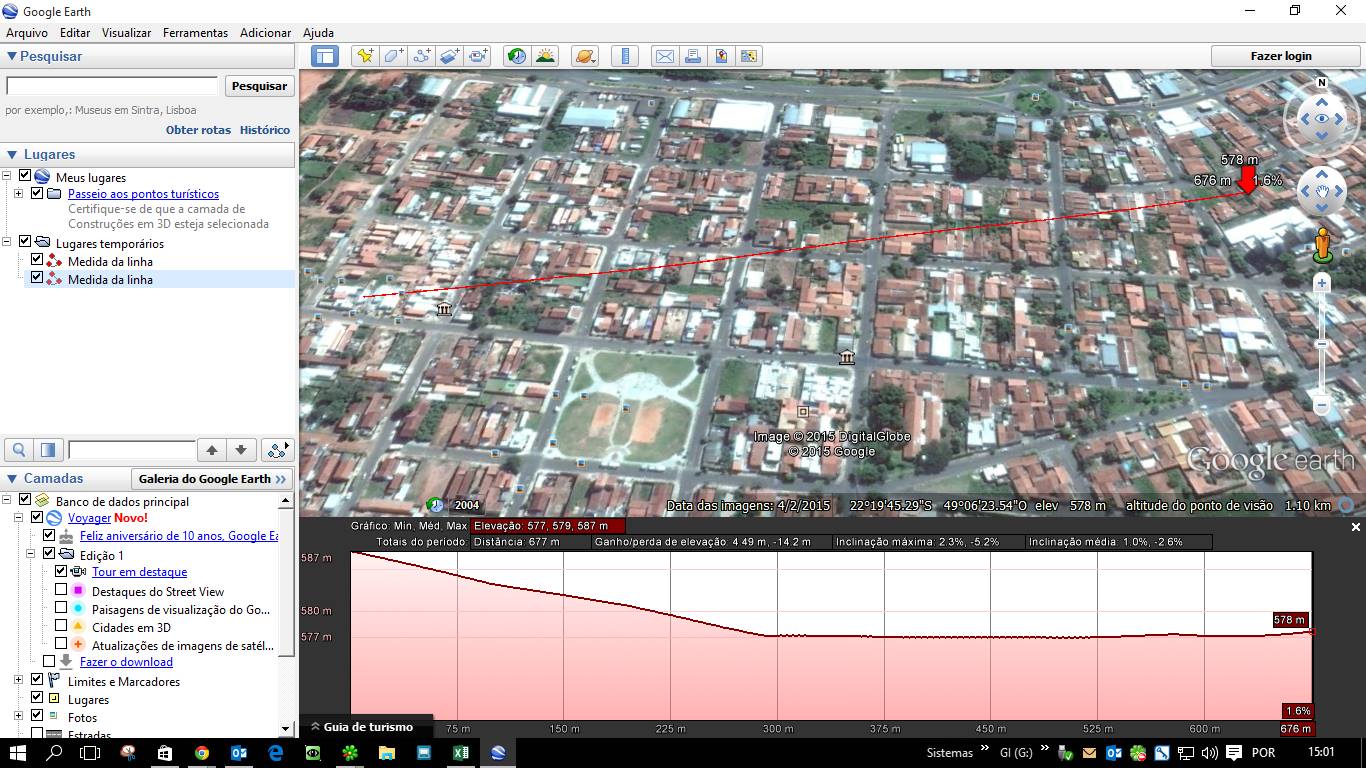Click the Print icon in toolbar
The height and width of the screenshot is (768, 1366).
(x=692, y=56)
